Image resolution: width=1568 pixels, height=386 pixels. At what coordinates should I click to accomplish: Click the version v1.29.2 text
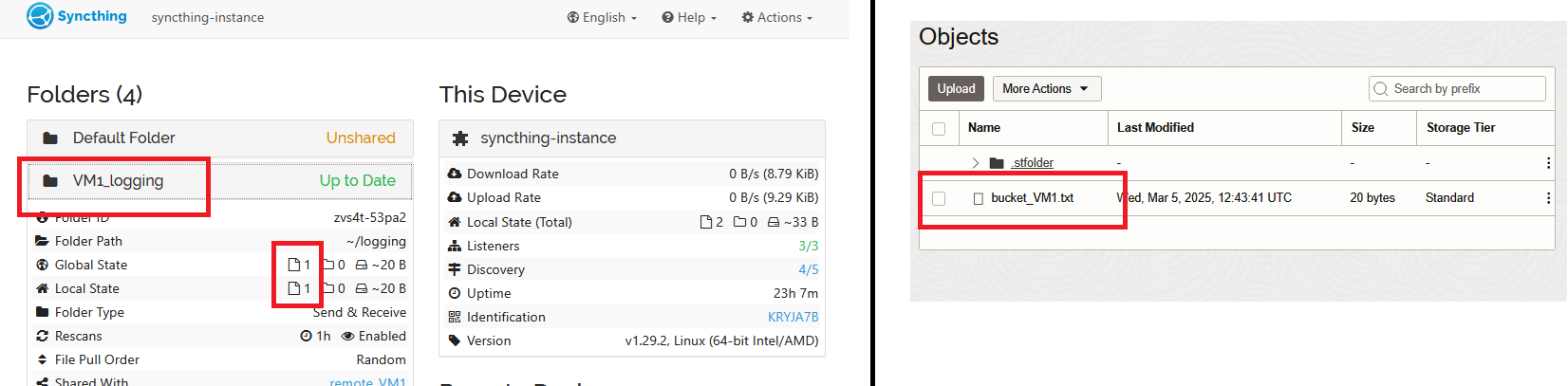point(721,340)
